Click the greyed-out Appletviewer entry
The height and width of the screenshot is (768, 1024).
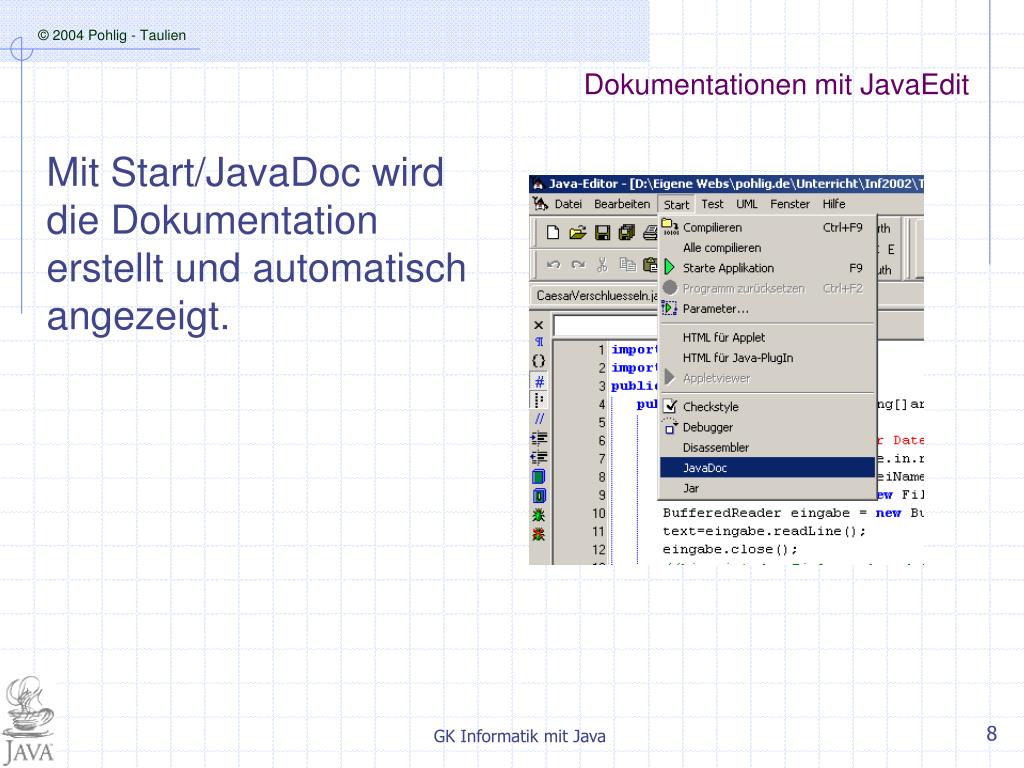(767, 378)
